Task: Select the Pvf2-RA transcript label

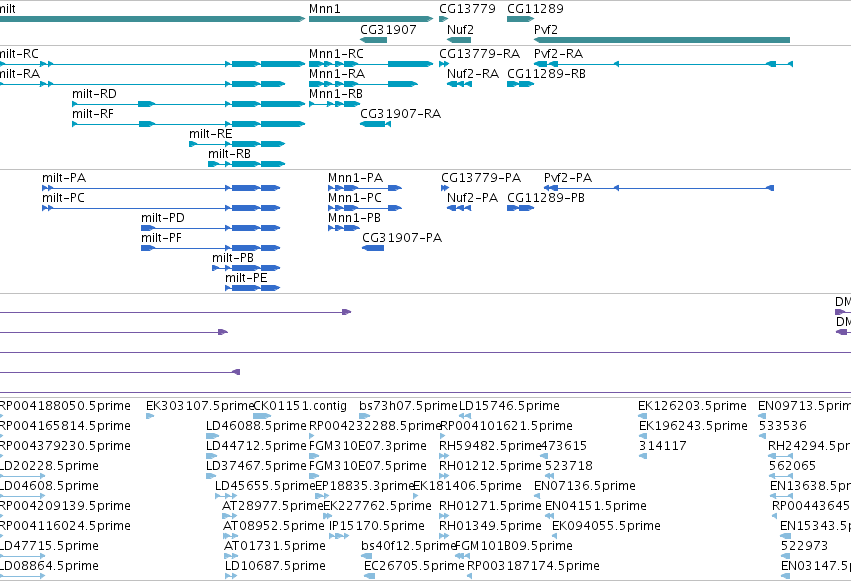Action: 558,54
